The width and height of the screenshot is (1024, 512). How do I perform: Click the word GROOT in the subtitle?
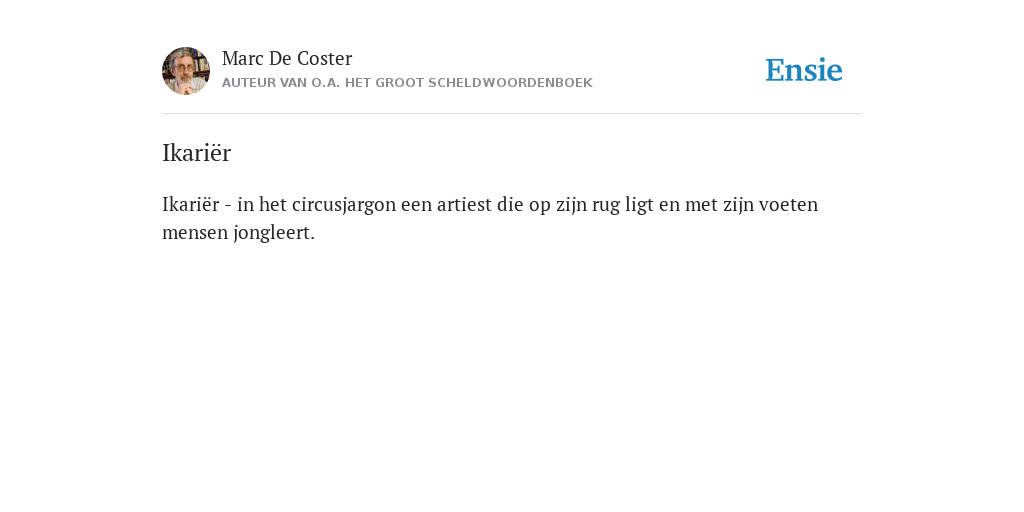pos(399,83)
